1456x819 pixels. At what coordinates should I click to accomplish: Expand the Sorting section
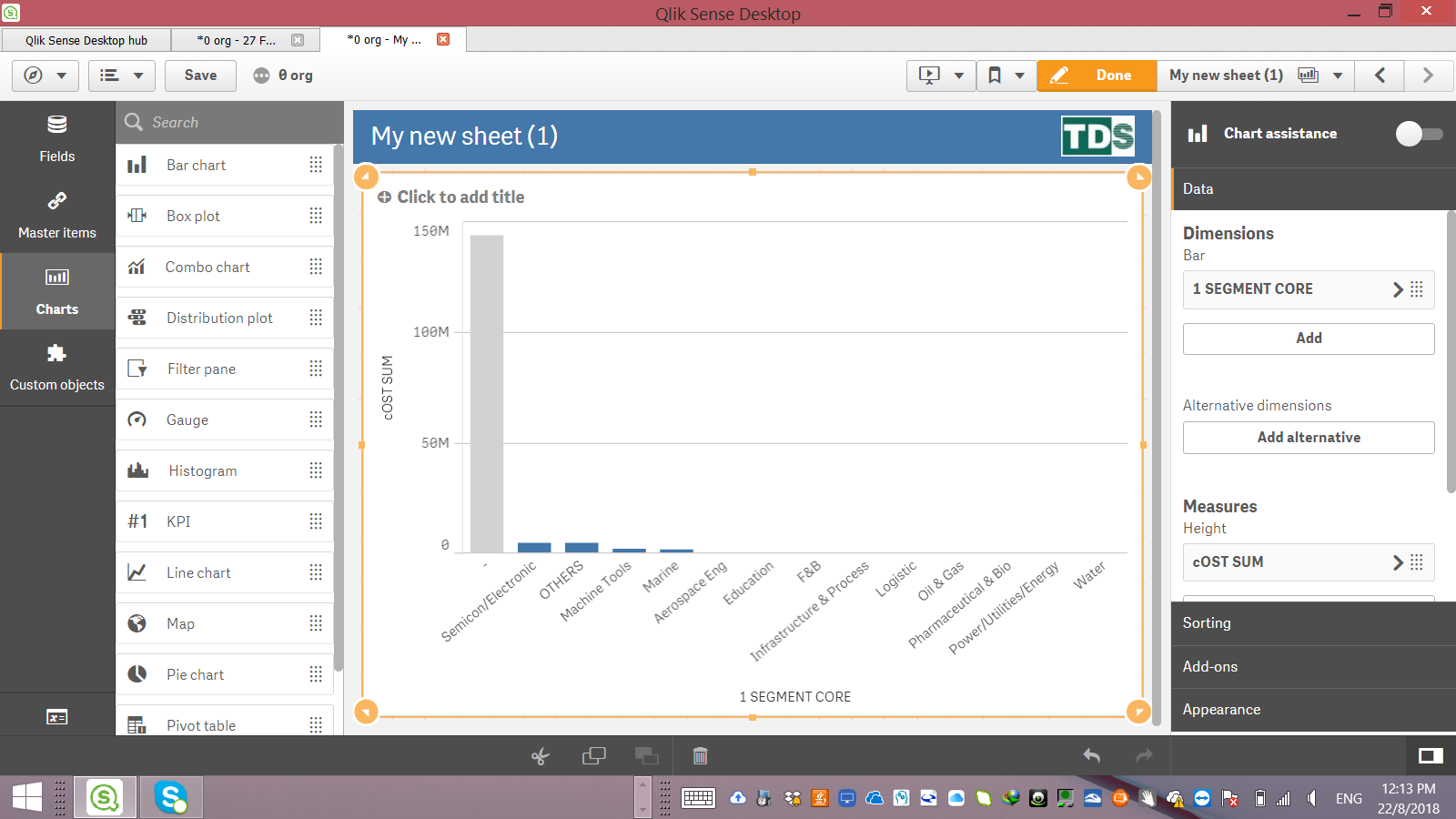point(1313,623)
